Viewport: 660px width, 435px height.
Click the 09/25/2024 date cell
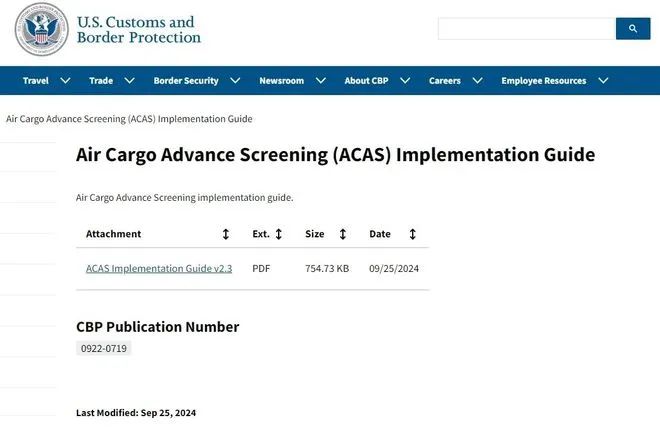tap(394, 269)
